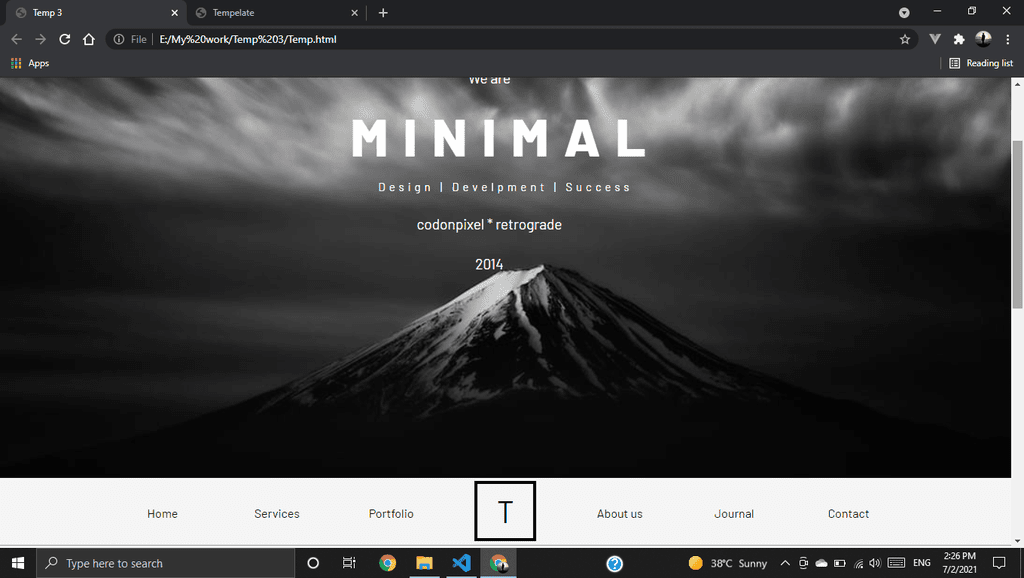
Task: Open the volume speaker icon
Action: [x=875, y=563]
